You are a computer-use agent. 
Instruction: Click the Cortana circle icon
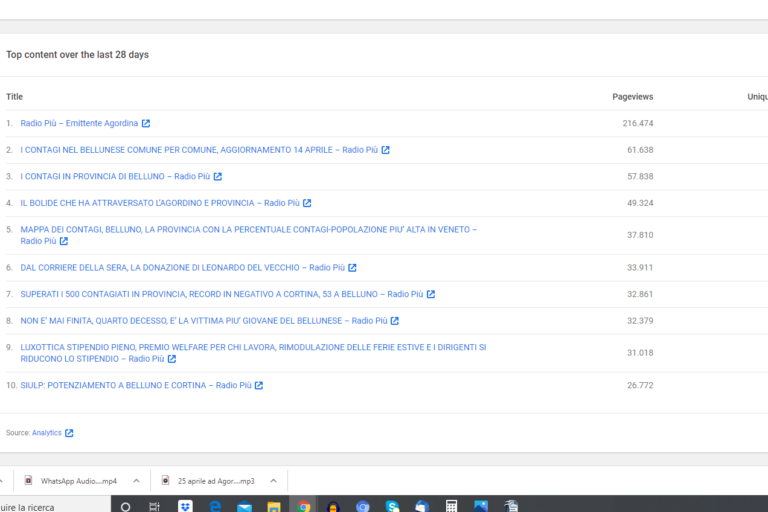(x=125, y=506)
